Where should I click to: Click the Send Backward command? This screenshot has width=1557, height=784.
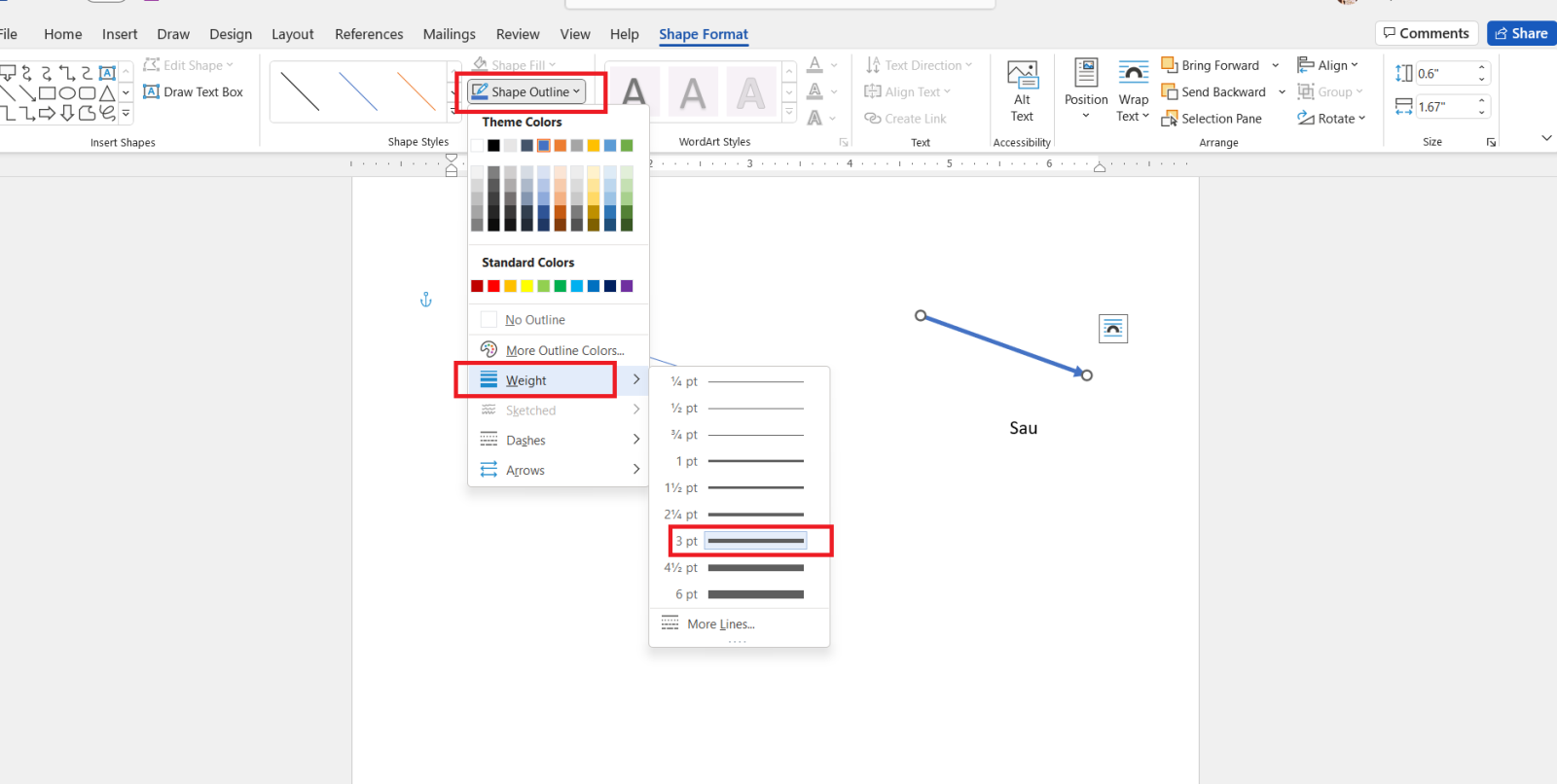[1214, 91]
